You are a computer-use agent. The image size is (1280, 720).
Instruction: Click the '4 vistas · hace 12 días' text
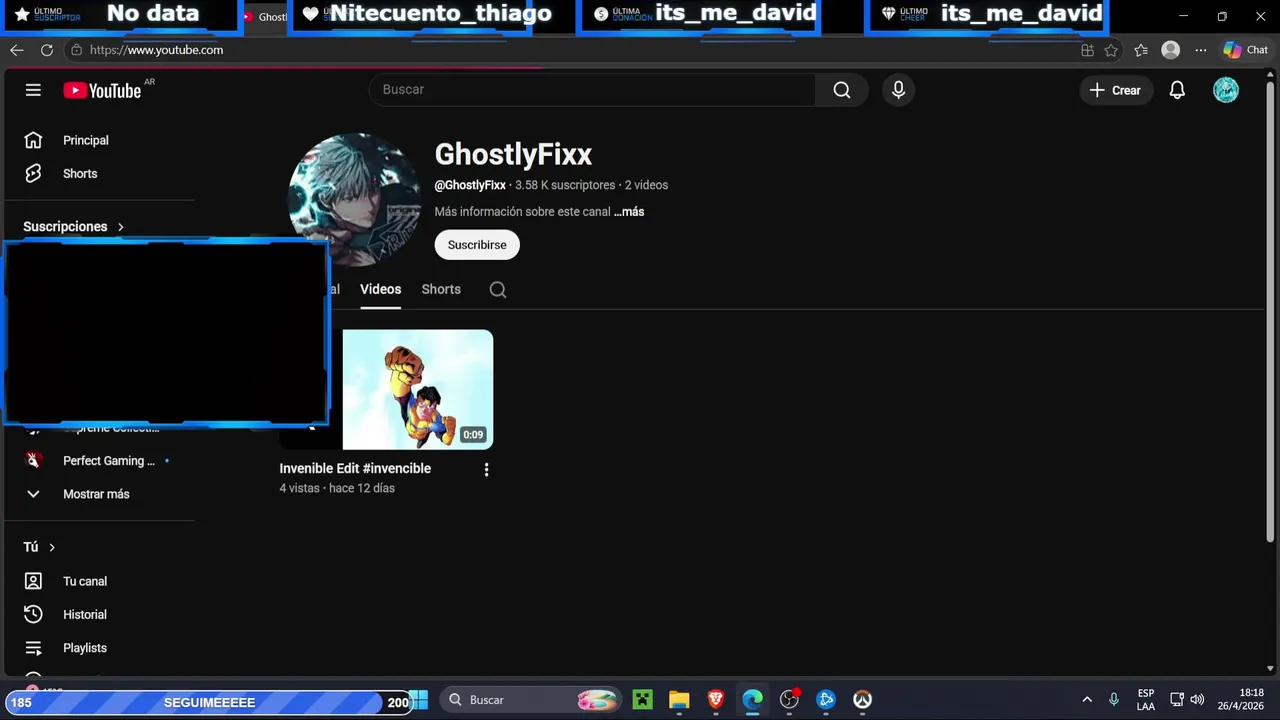tap(337, 488)
